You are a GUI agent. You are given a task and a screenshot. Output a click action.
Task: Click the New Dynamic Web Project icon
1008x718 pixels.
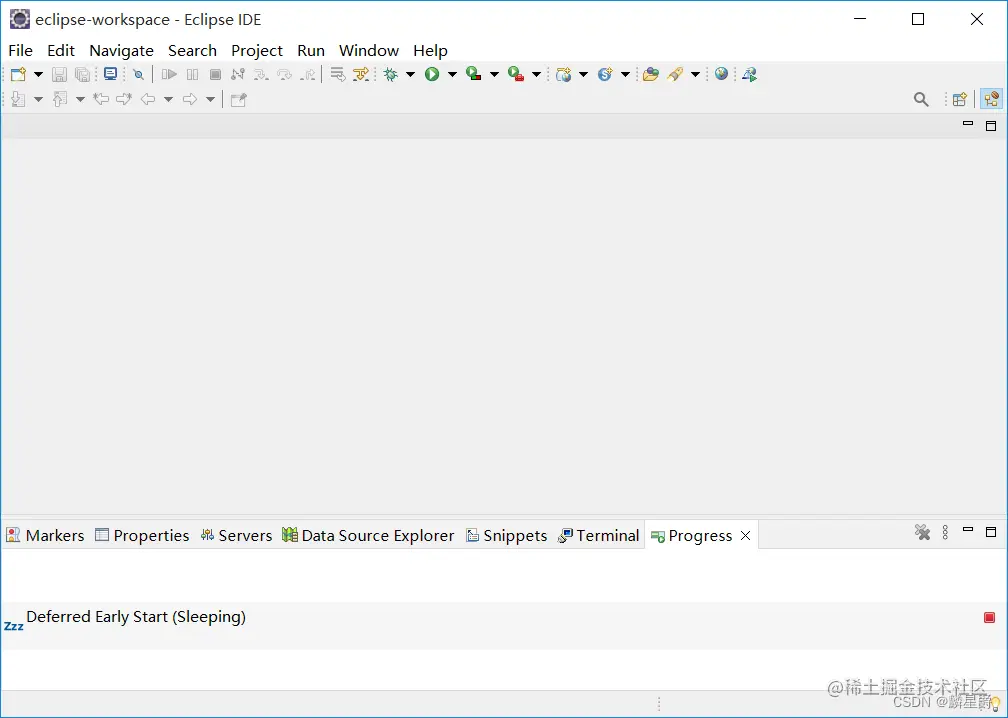(564, 75)
